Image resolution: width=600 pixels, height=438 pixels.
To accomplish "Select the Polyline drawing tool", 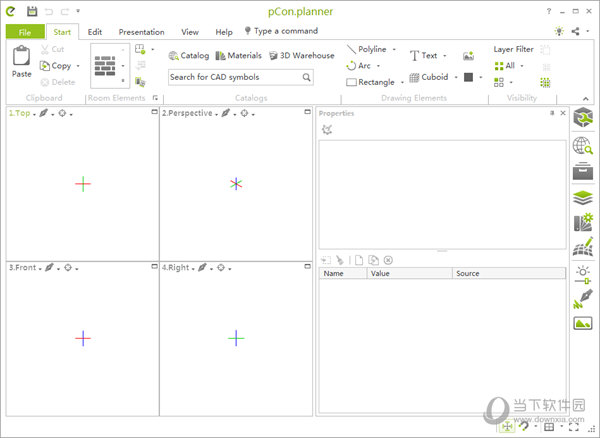I will pyautogui.click(x=367, y=49).
